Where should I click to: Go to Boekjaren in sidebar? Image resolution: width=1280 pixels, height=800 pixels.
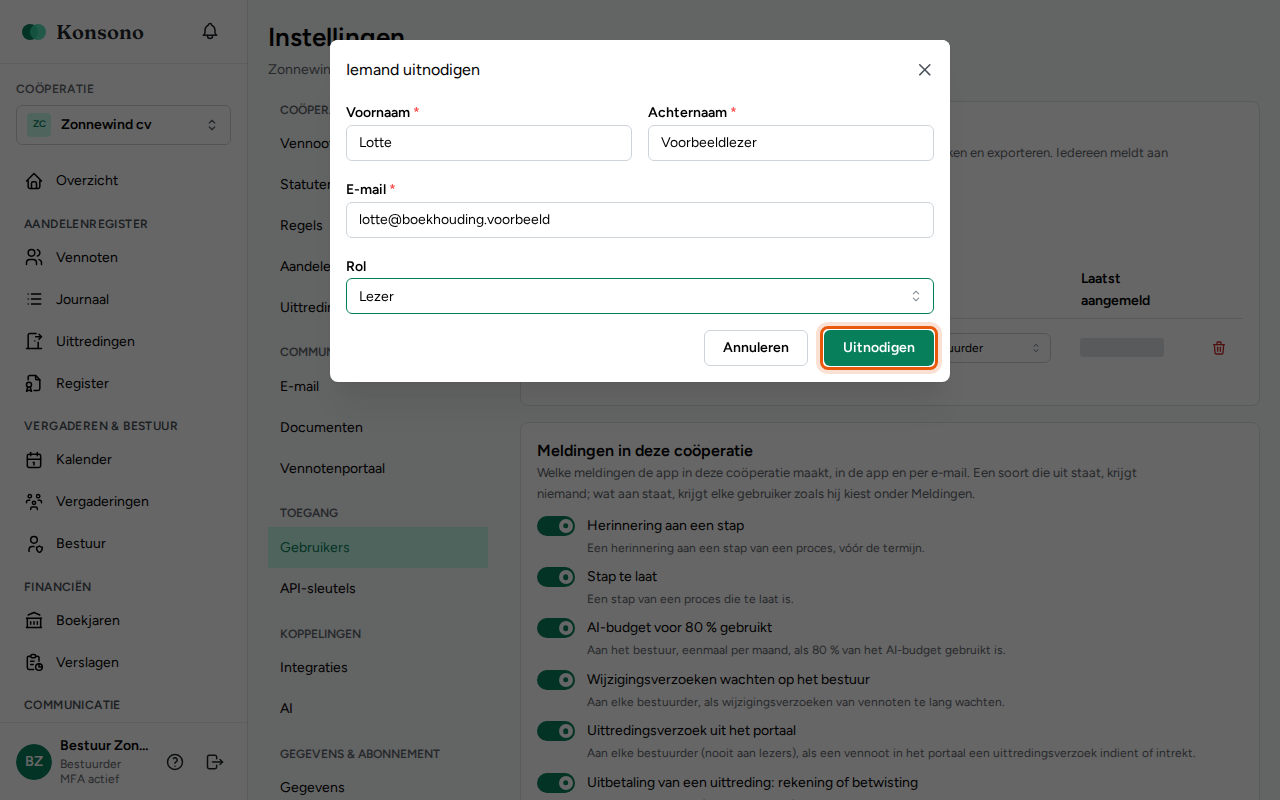[x=123, y=621]
